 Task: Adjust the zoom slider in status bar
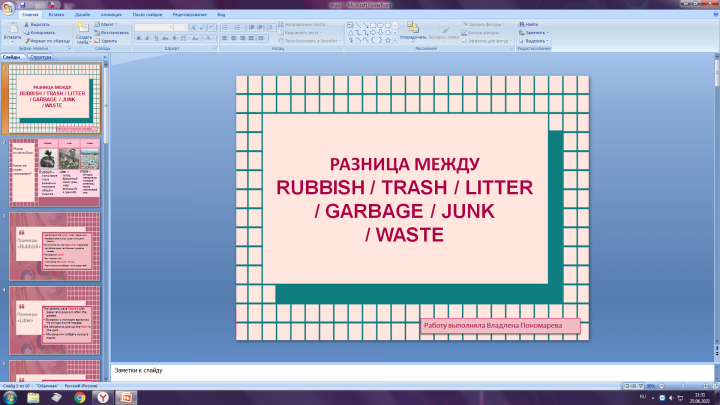coord(683,386)
